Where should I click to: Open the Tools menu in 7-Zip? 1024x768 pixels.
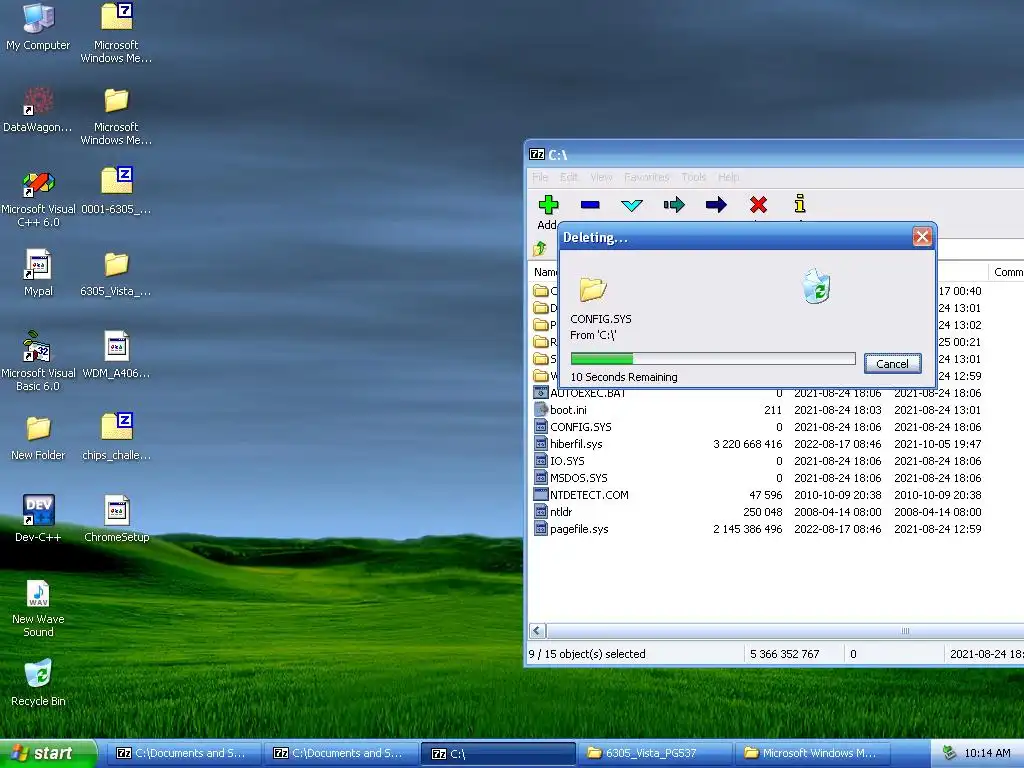pyautogui.click(x=694, y=177)
